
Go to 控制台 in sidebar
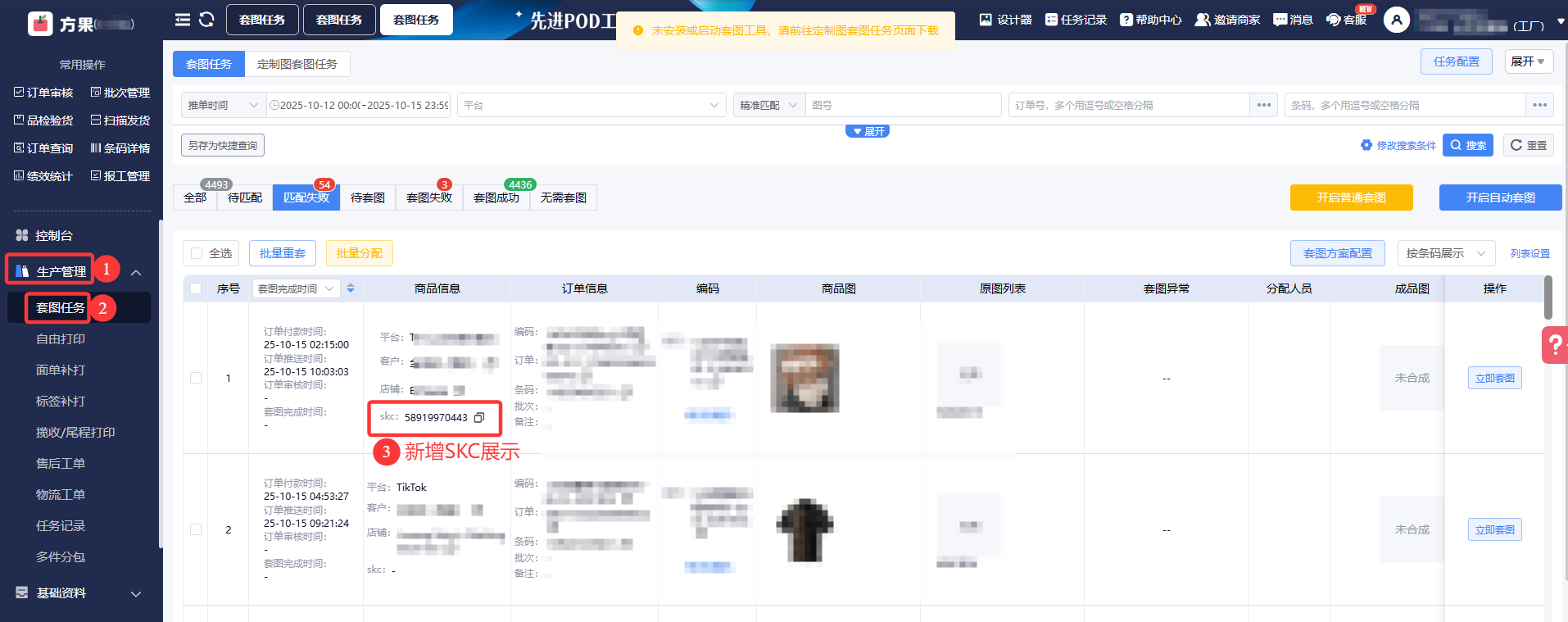(54, 235)
